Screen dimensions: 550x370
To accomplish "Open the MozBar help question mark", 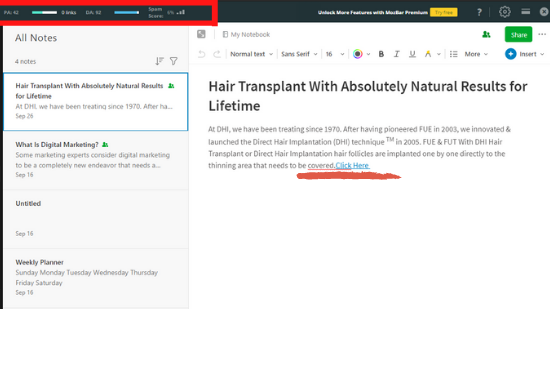I will [479, 12].
